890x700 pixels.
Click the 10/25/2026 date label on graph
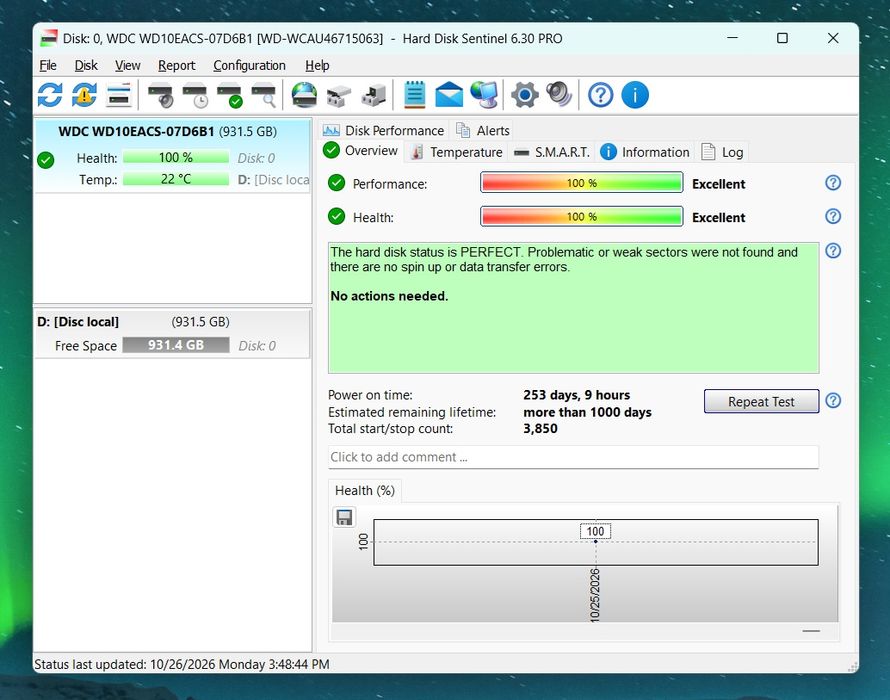tap(595, 594)
